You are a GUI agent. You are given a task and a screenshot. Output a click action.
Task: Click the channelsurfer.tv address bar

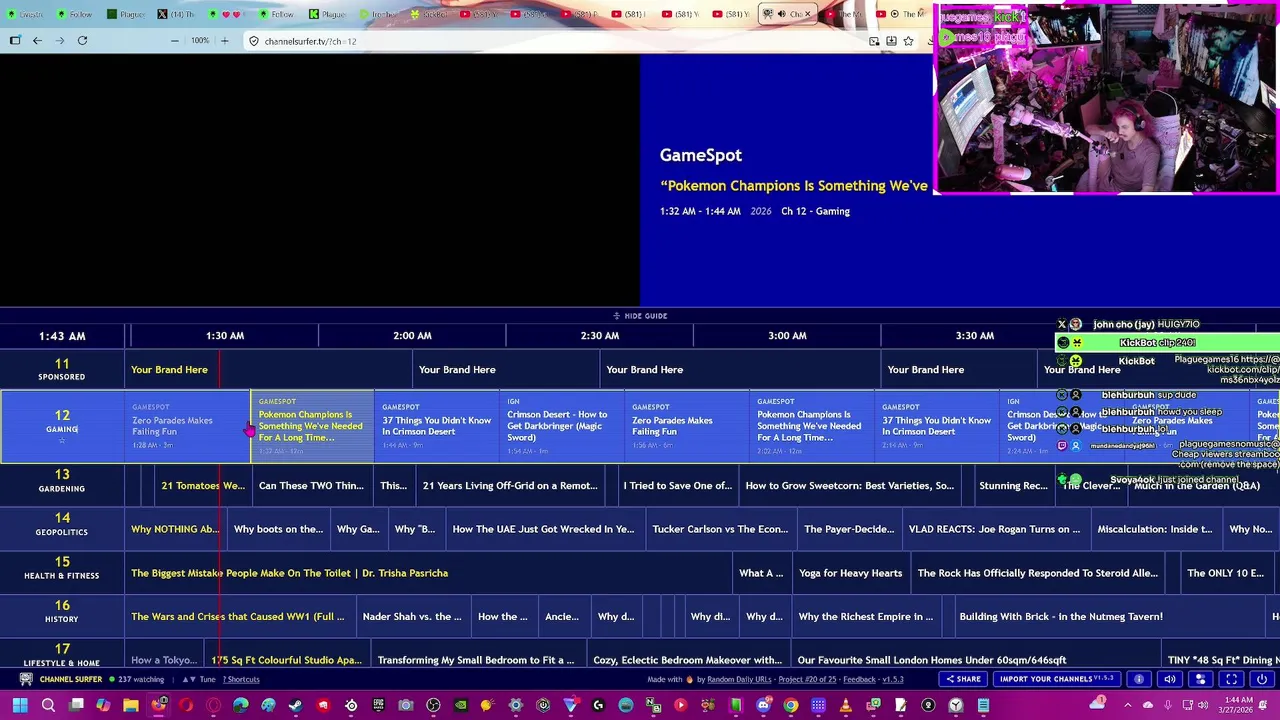coord(560,41)
